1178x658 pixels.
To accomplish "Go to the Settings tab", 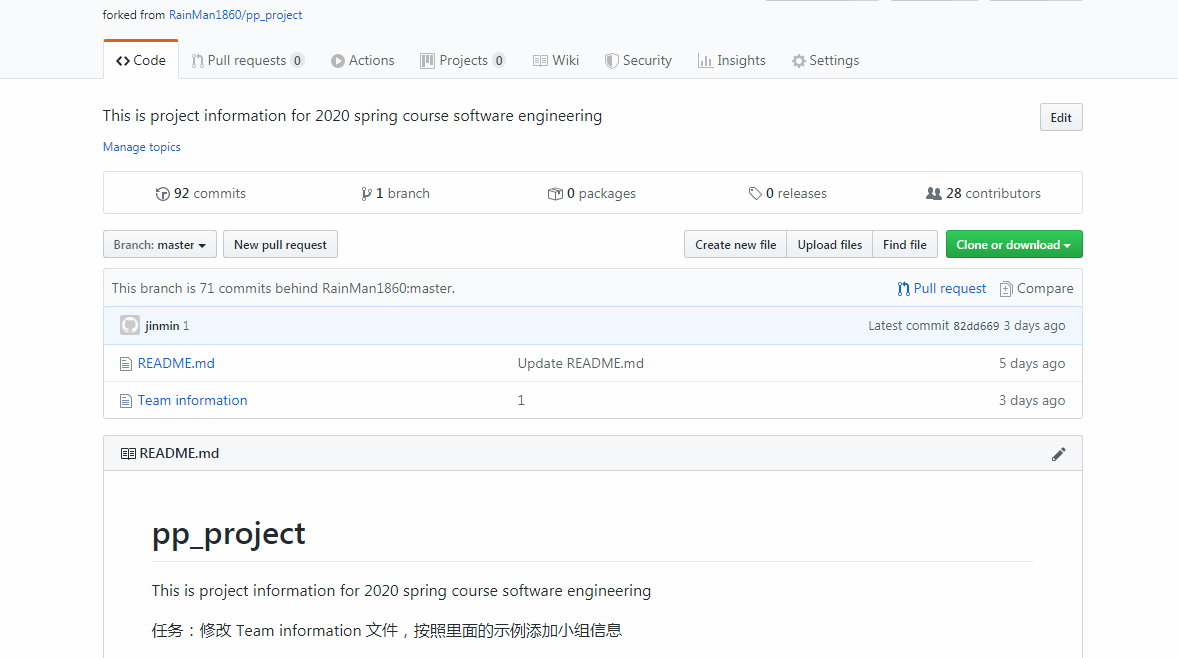I will [825, 61].
